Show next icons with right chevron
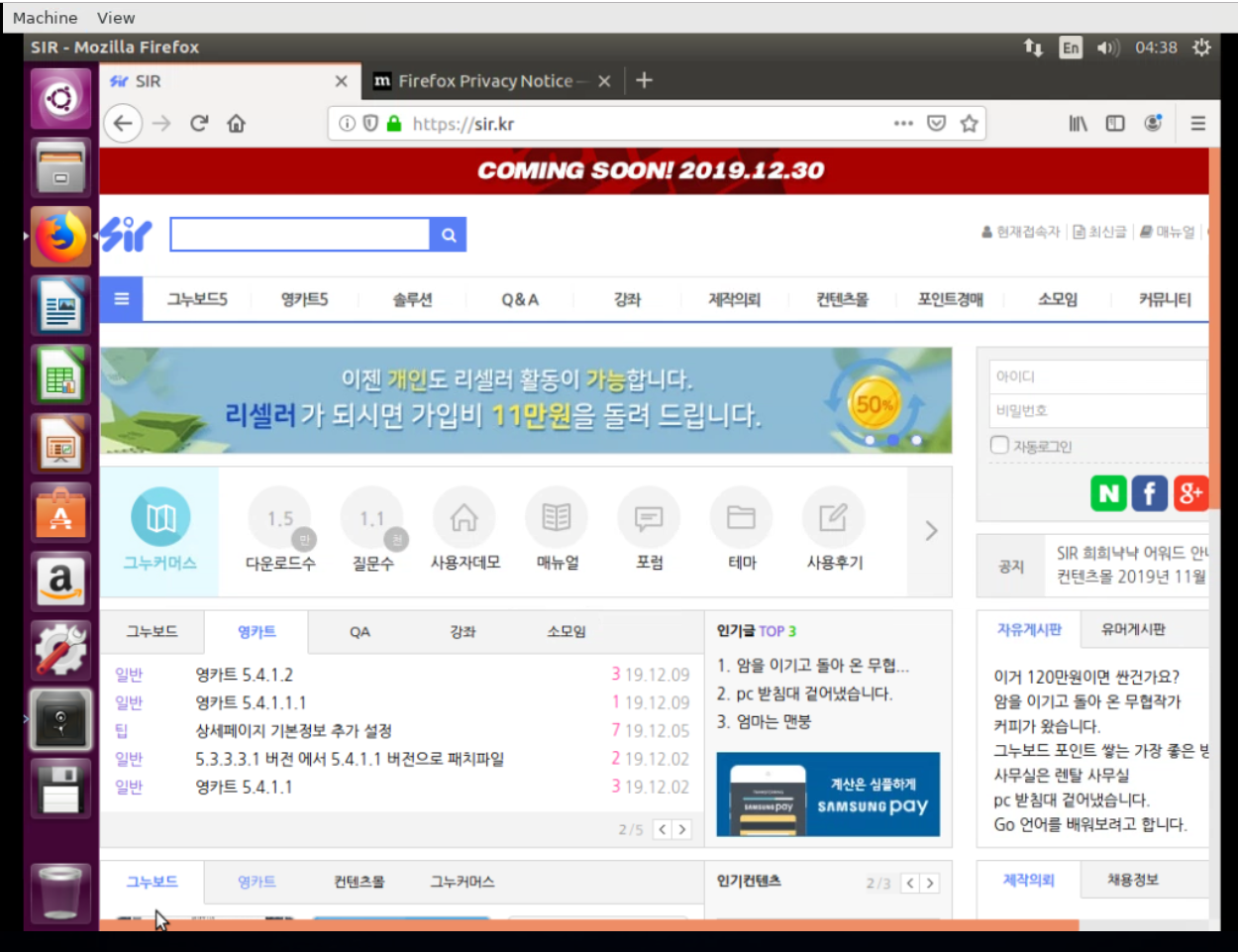 pos(931,531)
